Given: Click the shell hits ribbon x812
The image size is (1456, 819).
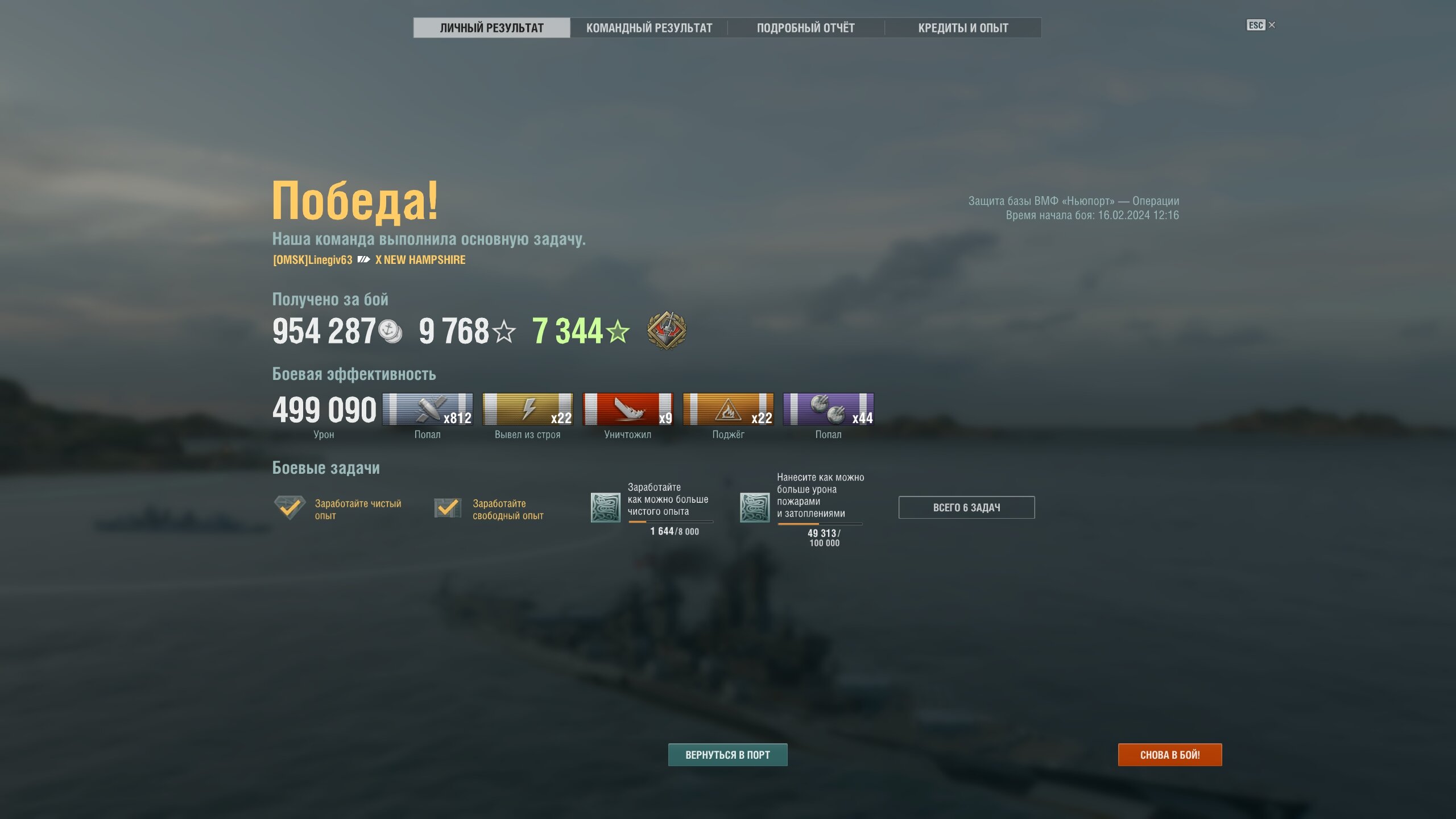Looking at the screenshot, I should pyautogui.click(x=427, y=409).
